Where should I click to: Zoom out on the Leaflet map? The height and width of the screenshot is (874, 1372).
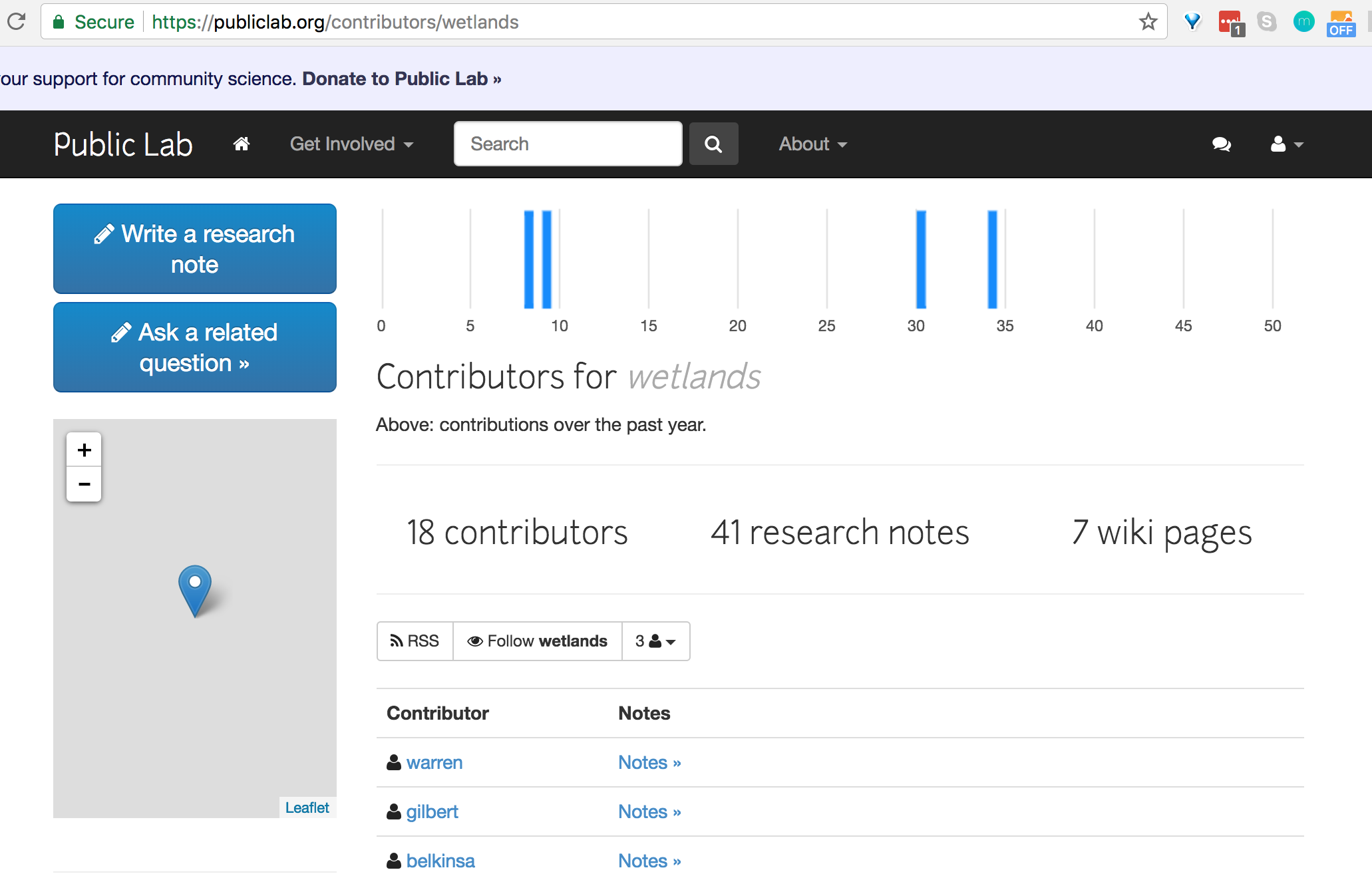coord(84,484)
